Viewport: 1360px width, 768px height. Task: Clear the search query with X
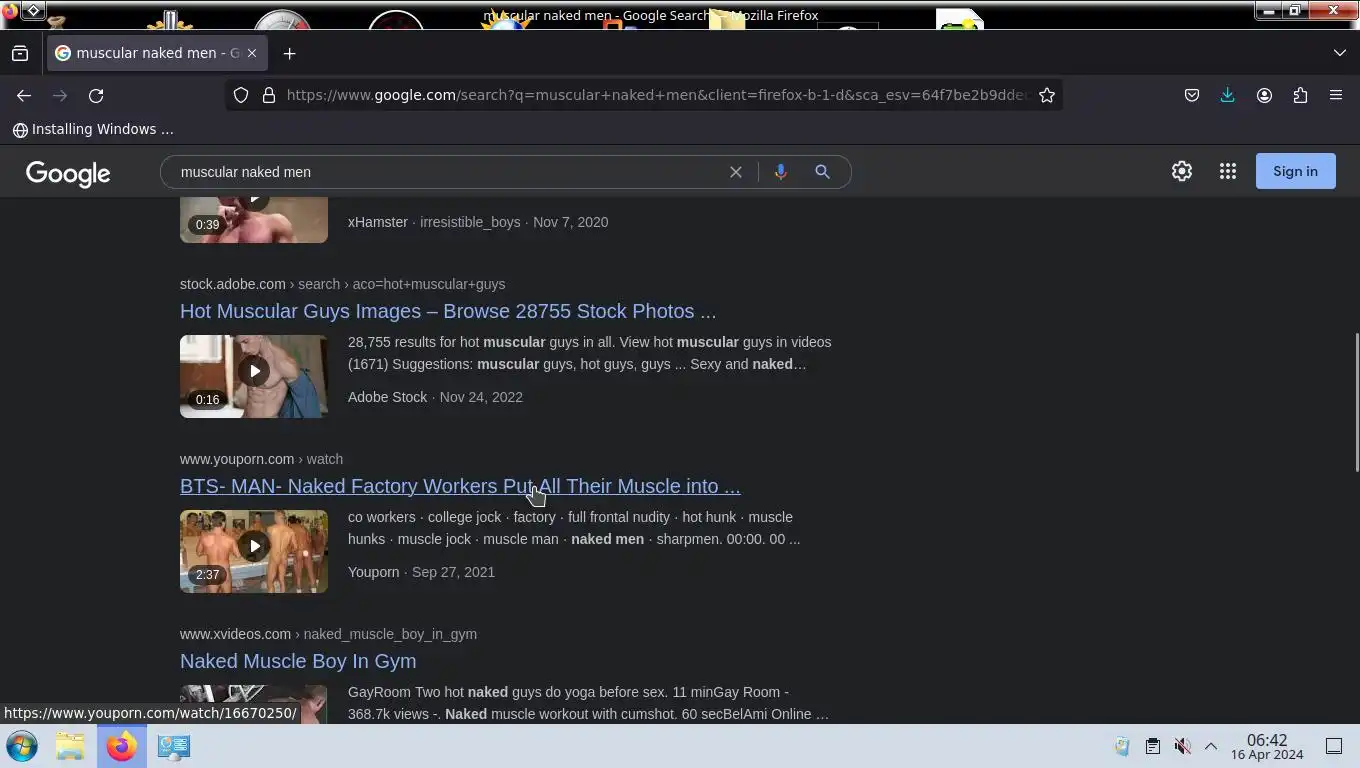click(x=736, y=172)
